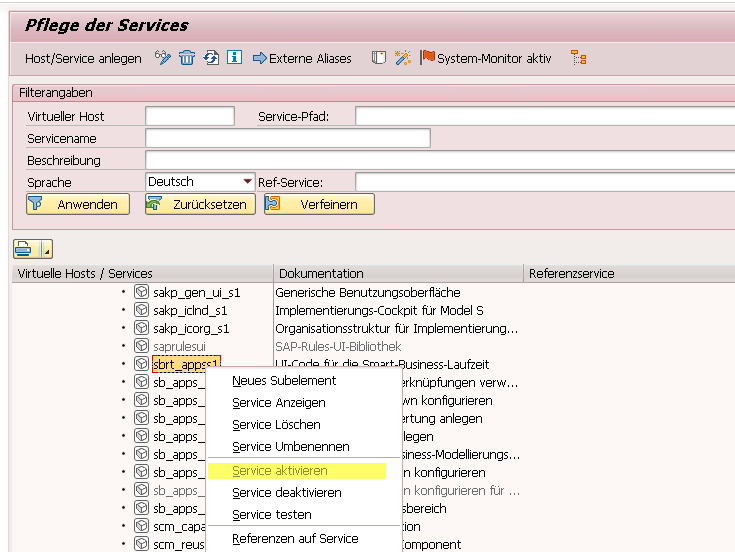Choose 'Neues Subelement' in context menu
The height and width of the screenshot is (552, 735).
[x=284, y=381]
